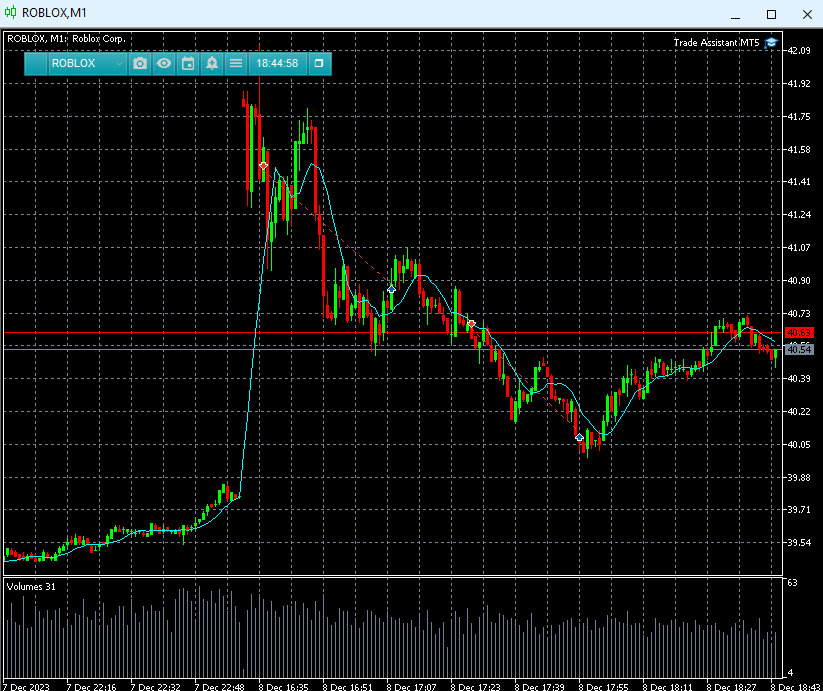The height and width of the screenshot is (691, 823).
Task: Open the Trade Assistant hamburger menu
Action: click(x=235, y=63)
